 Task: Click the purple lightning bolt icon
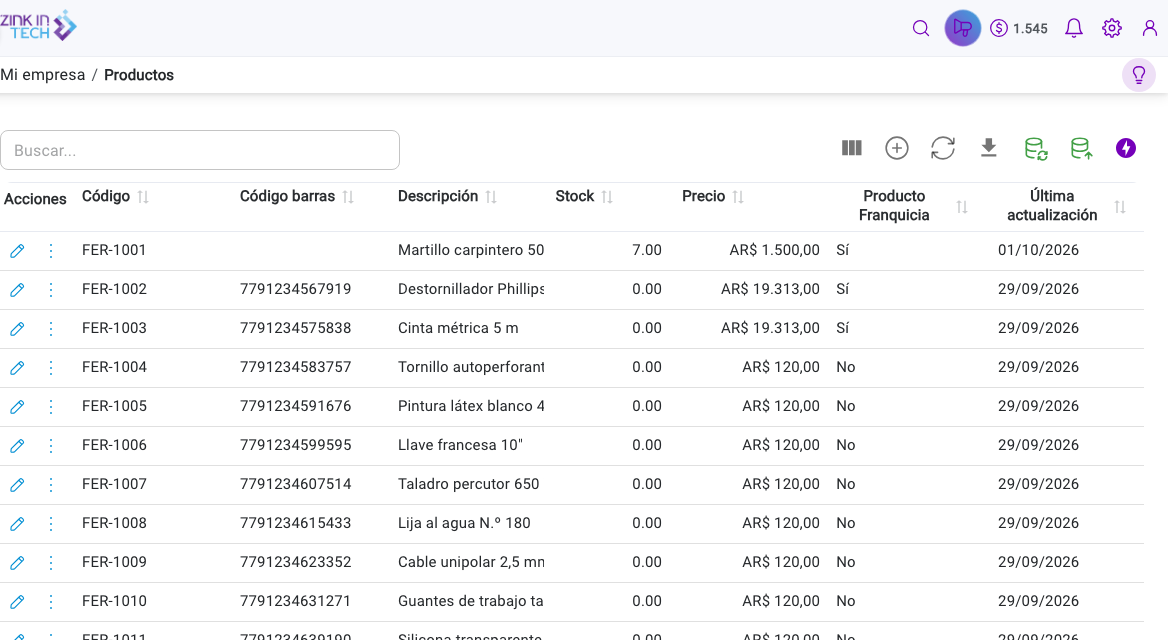pos(1126,148)
